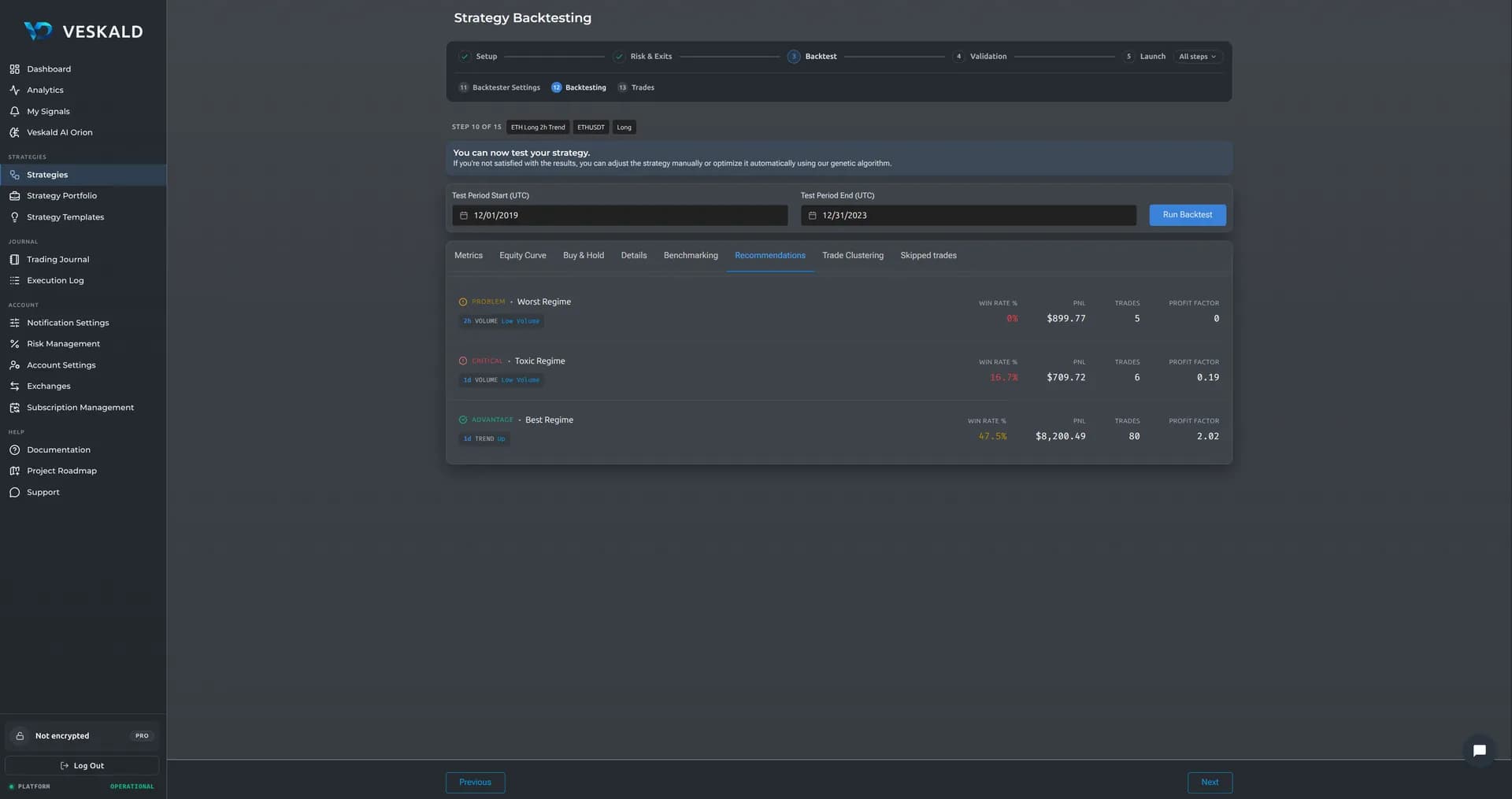Open Dashboard via its grid icon

[x=14, y=69]
